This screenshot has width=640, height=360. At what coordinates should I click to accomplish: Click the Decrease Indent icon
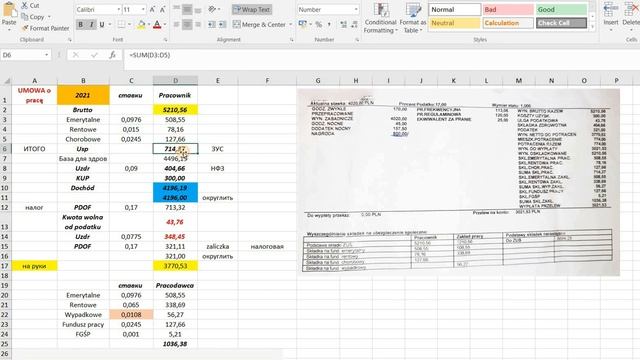[x=212, y=24]
